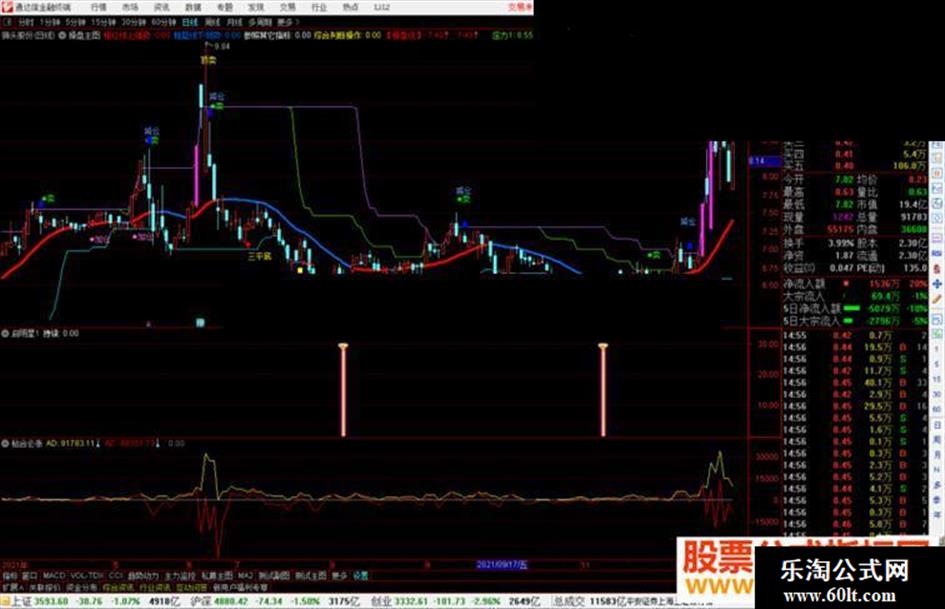Click the circle icon beside 启明星 indicator
Viewport: 945px width, 609px height.
[x=5, y=333]
